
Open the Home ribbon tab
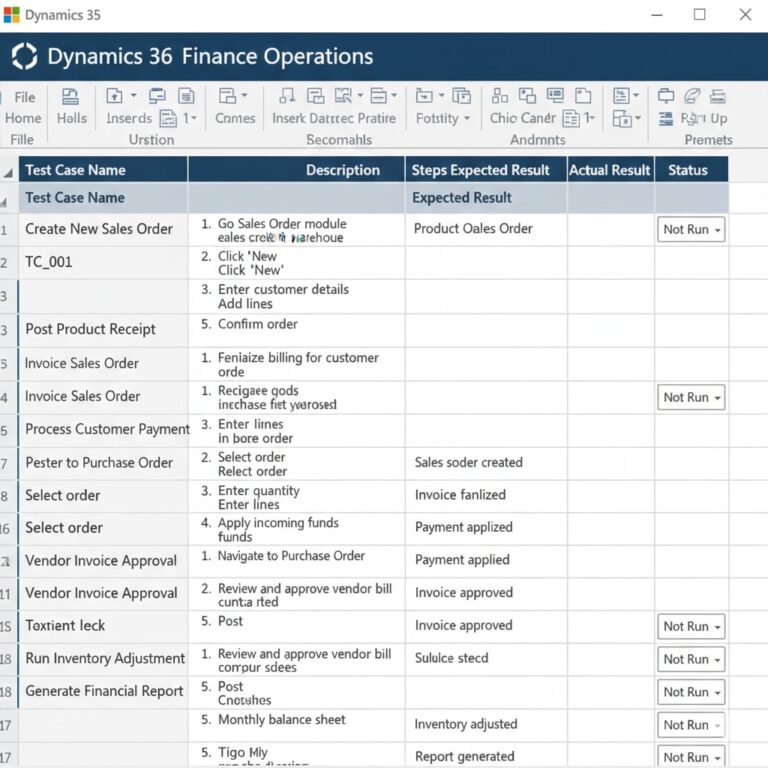[x=23, y=118]
